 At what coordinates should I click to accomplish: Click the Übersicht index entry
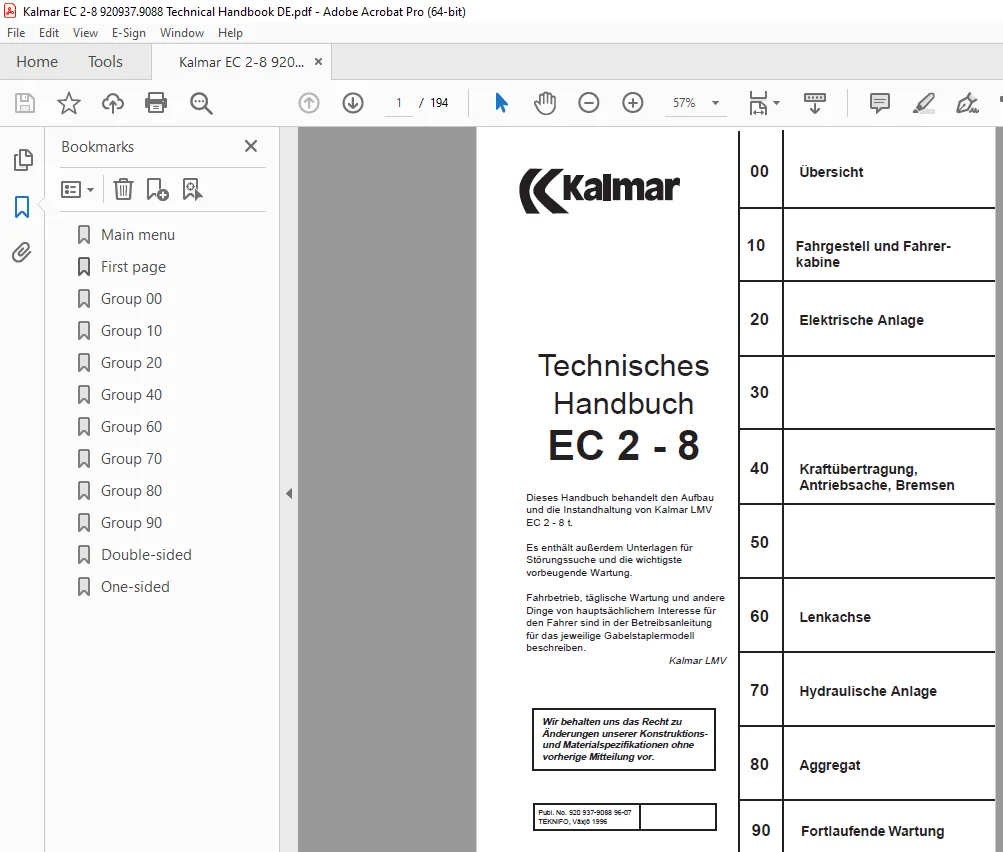(x=831, y=172)
